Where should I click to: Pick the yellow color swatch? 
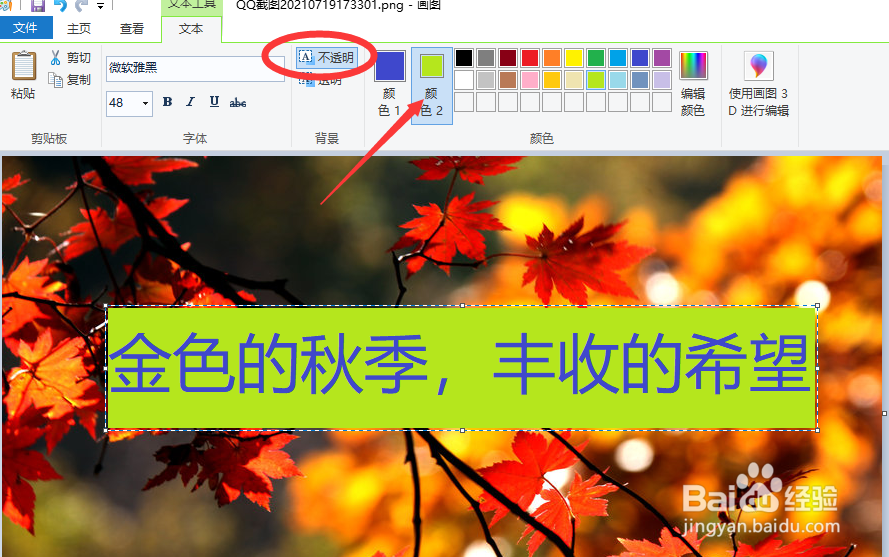point(574,58)
